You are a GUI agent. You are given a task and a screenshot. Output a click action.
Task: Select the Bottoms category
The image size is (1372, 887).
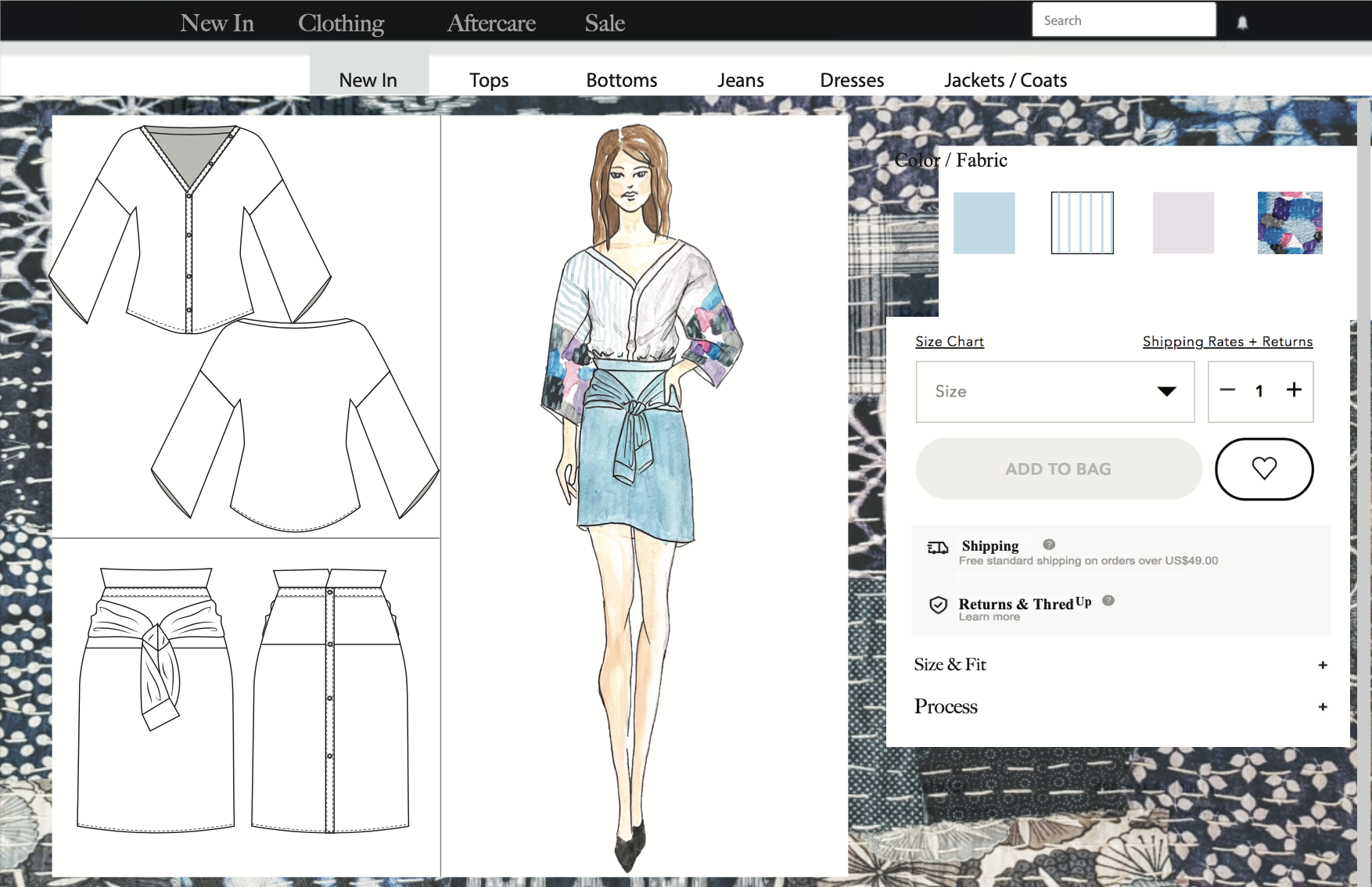tap(622, 80)
